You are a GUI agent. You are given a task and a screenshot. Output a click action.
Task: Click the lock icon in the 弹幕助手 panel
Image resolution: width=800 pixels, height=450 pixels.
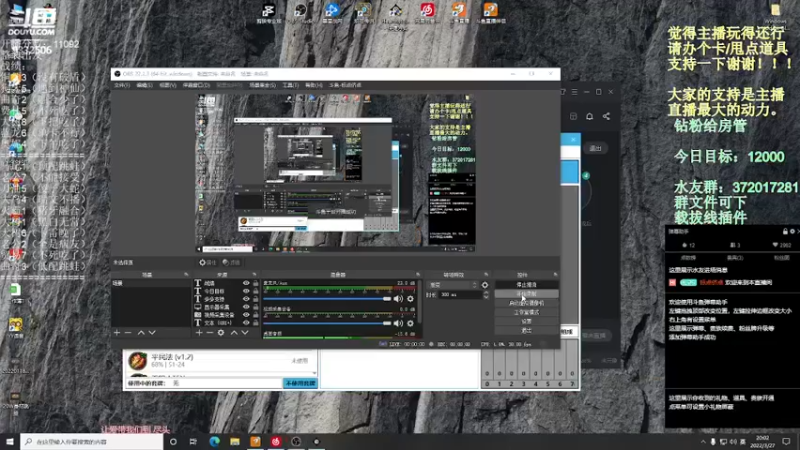point(785,231)
